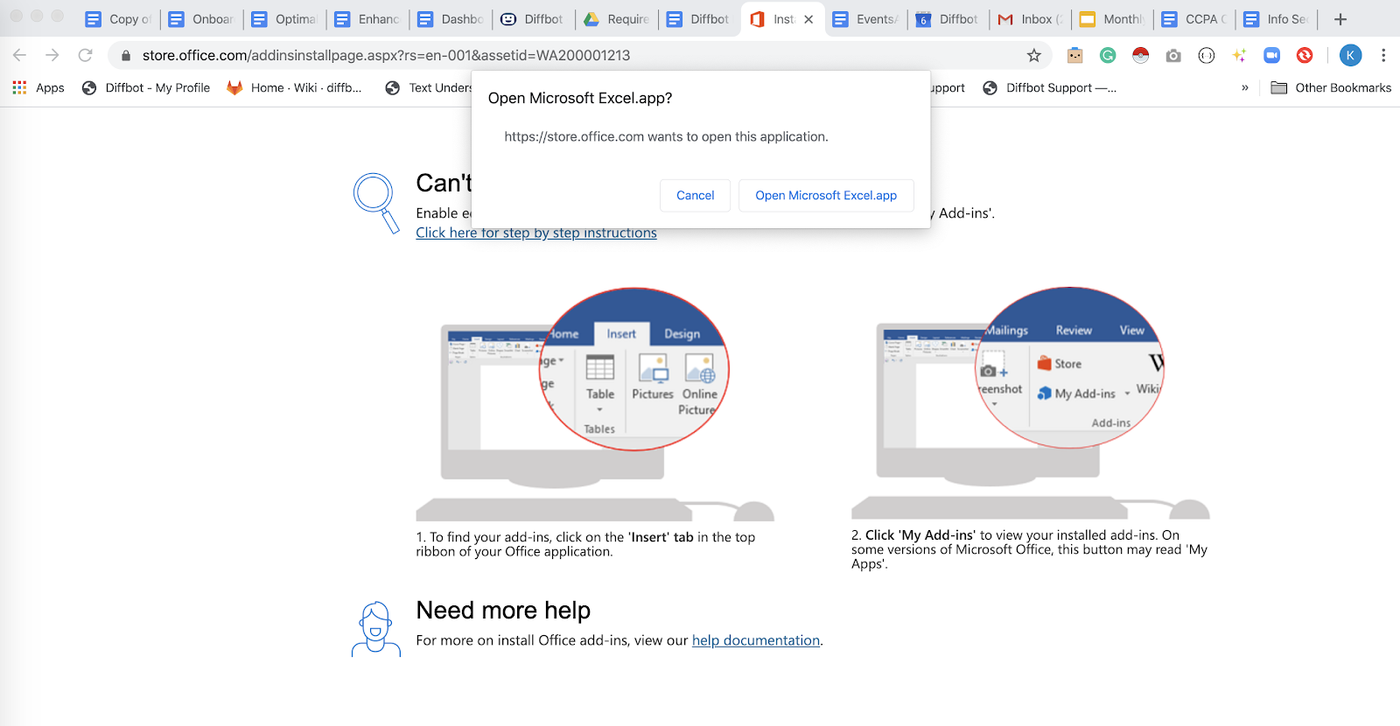This screenshot has width=1400, height=726.
Task: Open Chrome's three-dot menu
Action: (x=1384, y=56)
